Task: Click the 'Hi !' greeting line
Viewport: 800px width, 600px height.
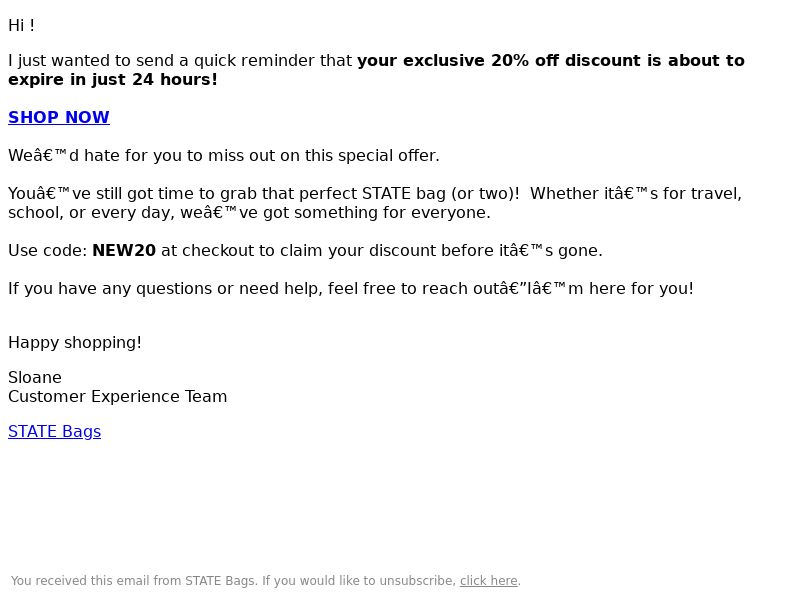Action: point(21,26)
